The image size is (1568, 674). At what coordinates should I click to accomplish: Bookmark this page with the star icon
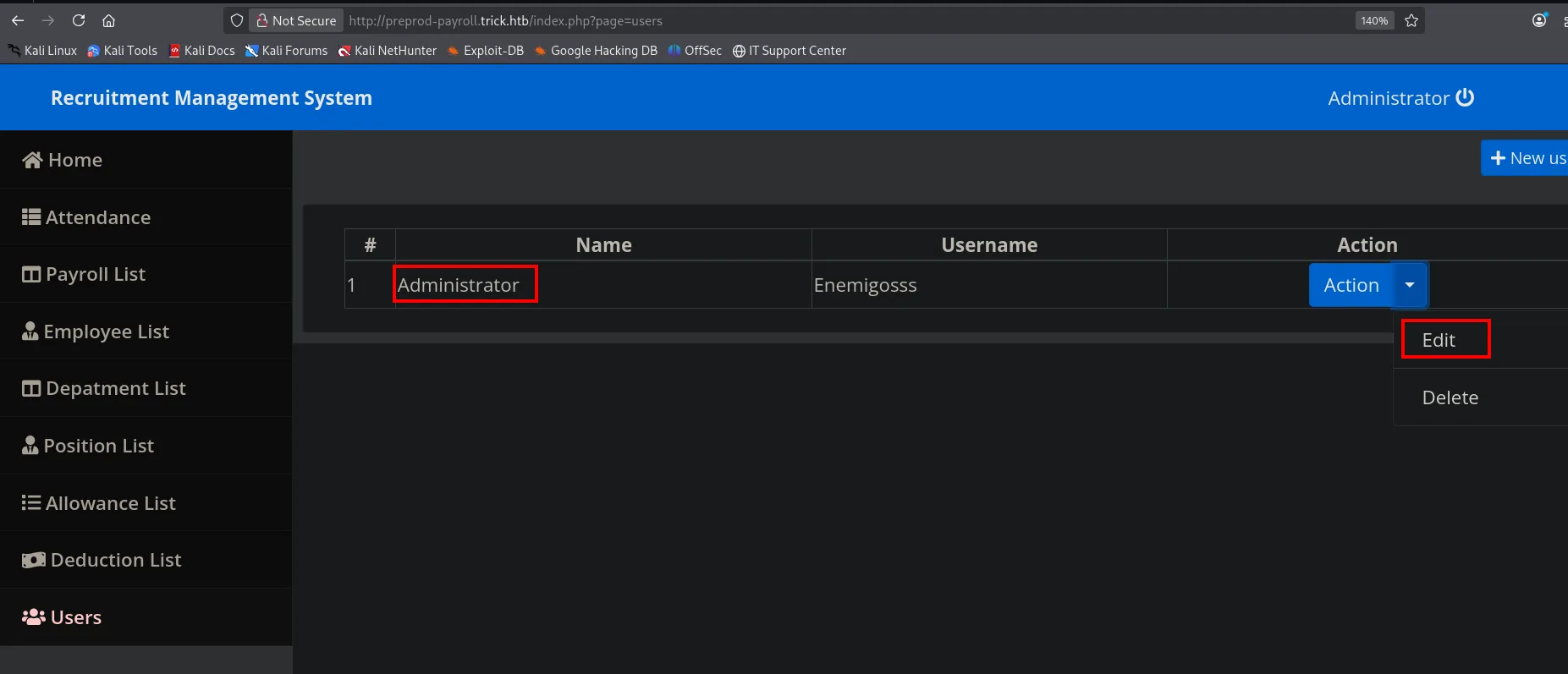coord(1411,20)
